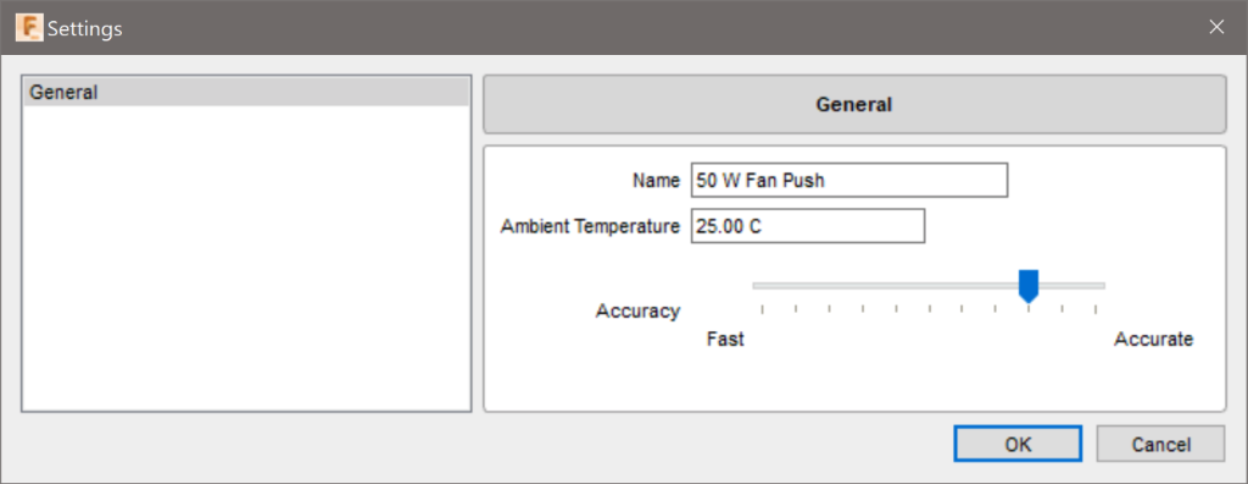This screenshot has width=1248, height=486.
Task: Click the Fast label under the slider
Action: pos(725,339)
